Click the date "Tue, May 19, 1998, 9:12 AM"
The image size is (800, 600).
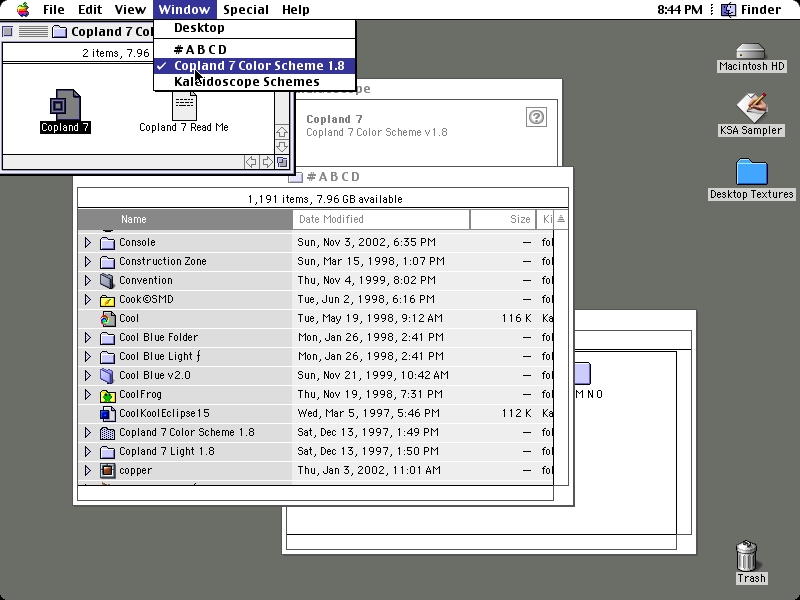click(x=370, y=318)
